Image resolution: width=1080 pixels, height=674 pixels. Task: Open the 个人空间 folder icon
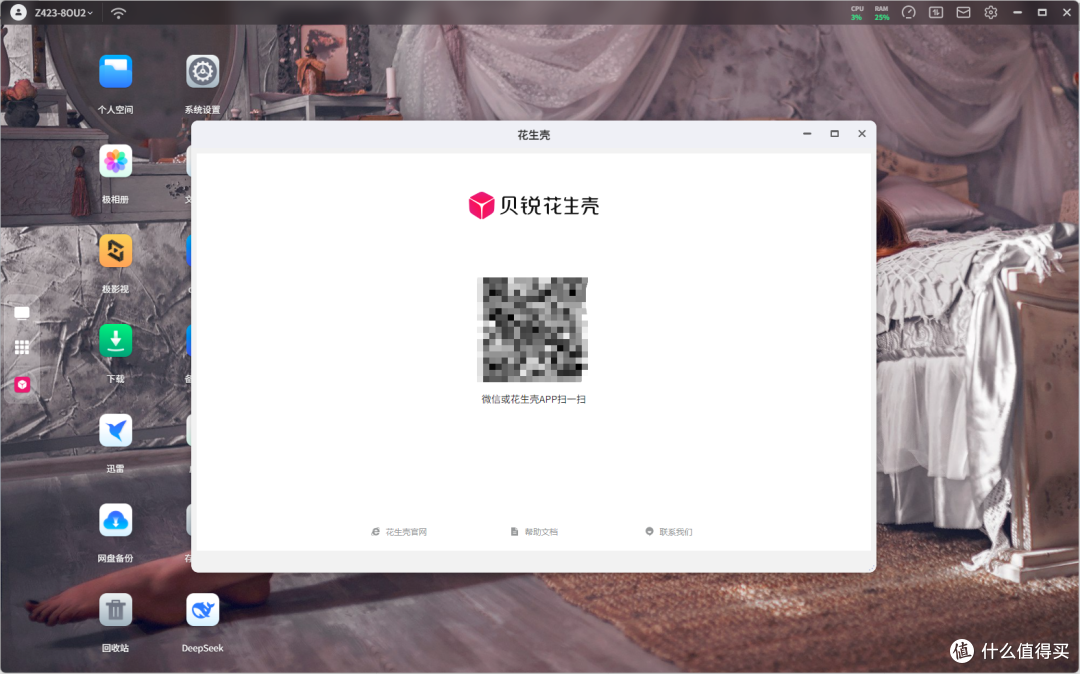pyautogui.click(x=115, y=72)
